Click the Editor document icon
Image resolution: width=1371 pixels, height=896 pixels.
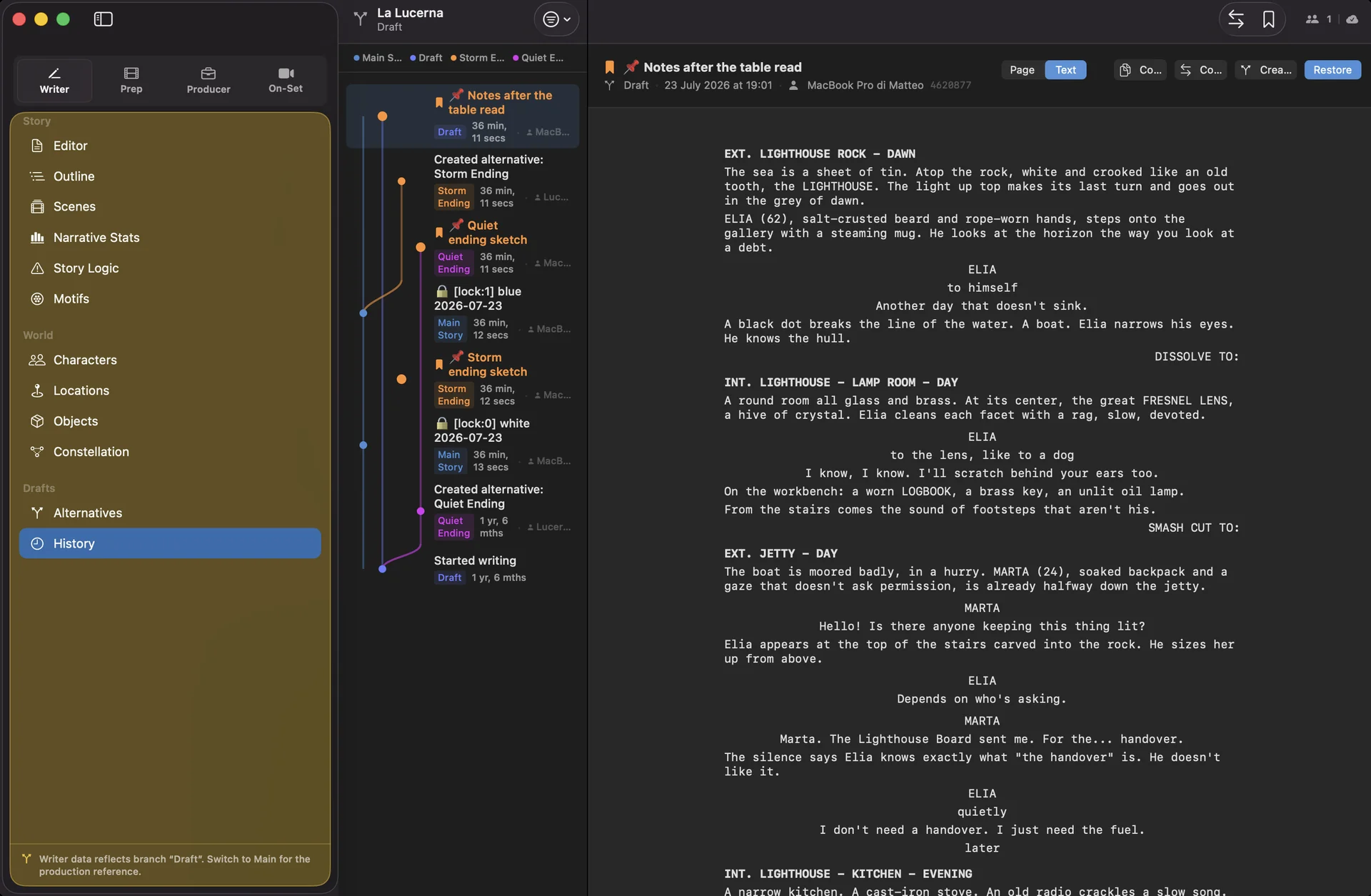[37, 146]
